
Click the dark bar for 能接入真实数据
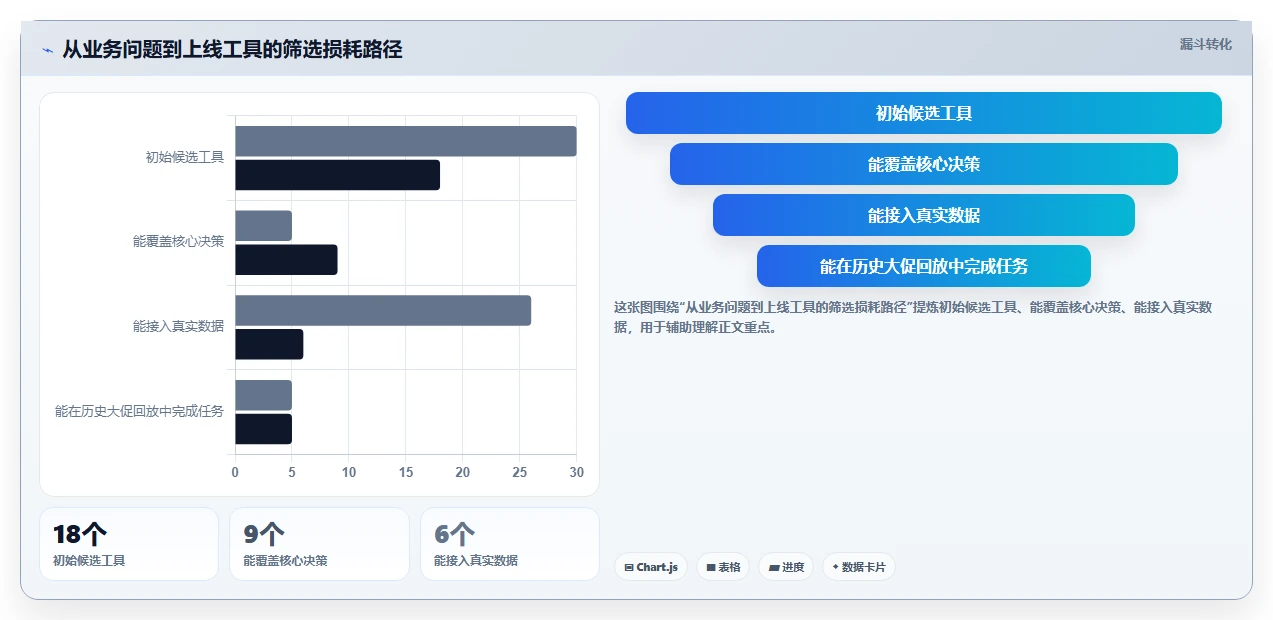(x=269, y=344)
